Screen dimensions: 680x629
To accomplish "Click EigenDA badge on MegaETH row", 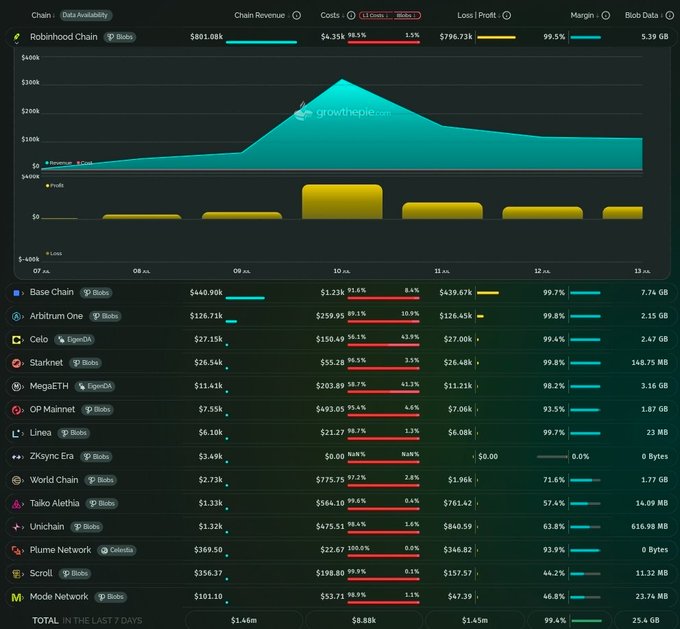I will [95, 387].
